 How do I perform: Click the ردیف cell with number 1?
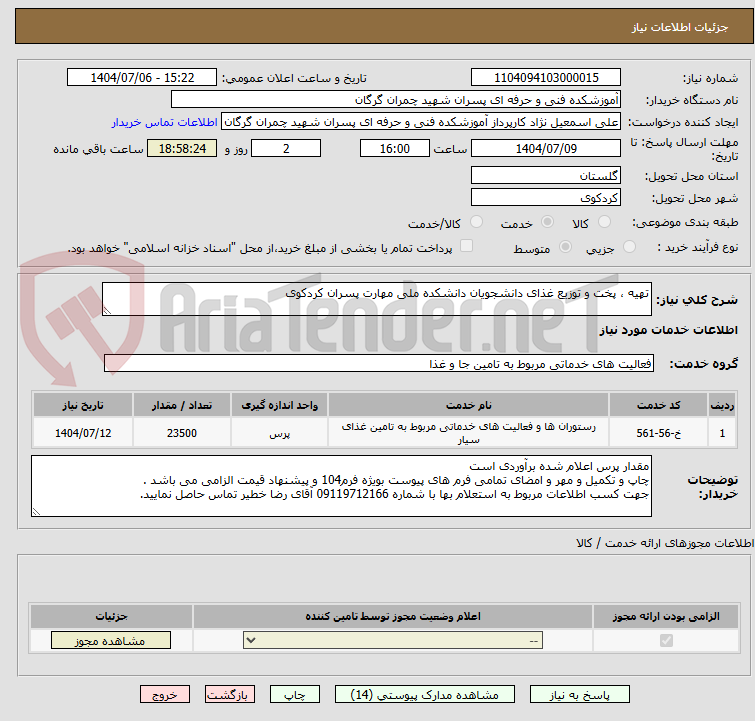[722, 433]
